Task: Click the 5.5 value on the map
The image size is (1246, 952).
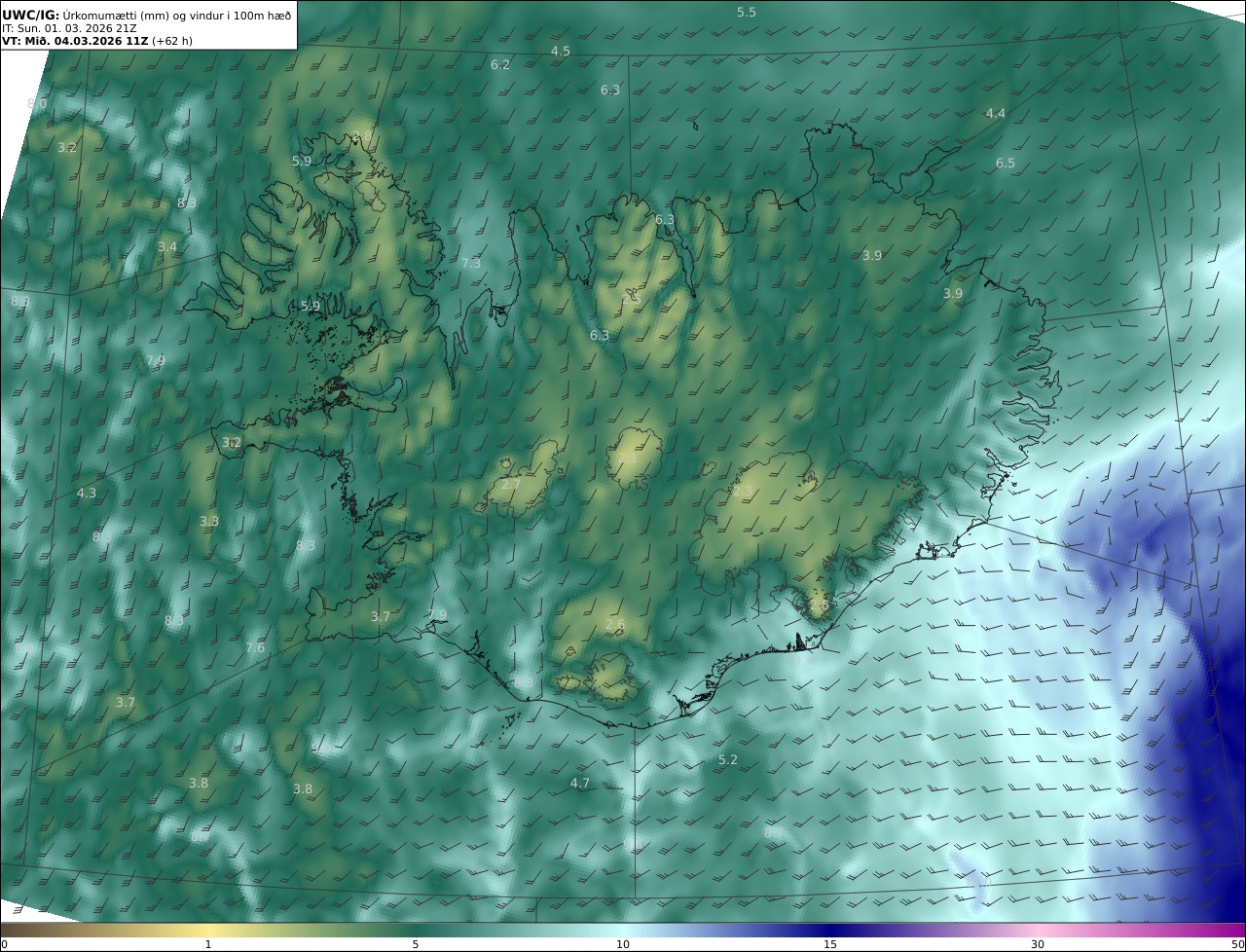Action: point(746,13)
